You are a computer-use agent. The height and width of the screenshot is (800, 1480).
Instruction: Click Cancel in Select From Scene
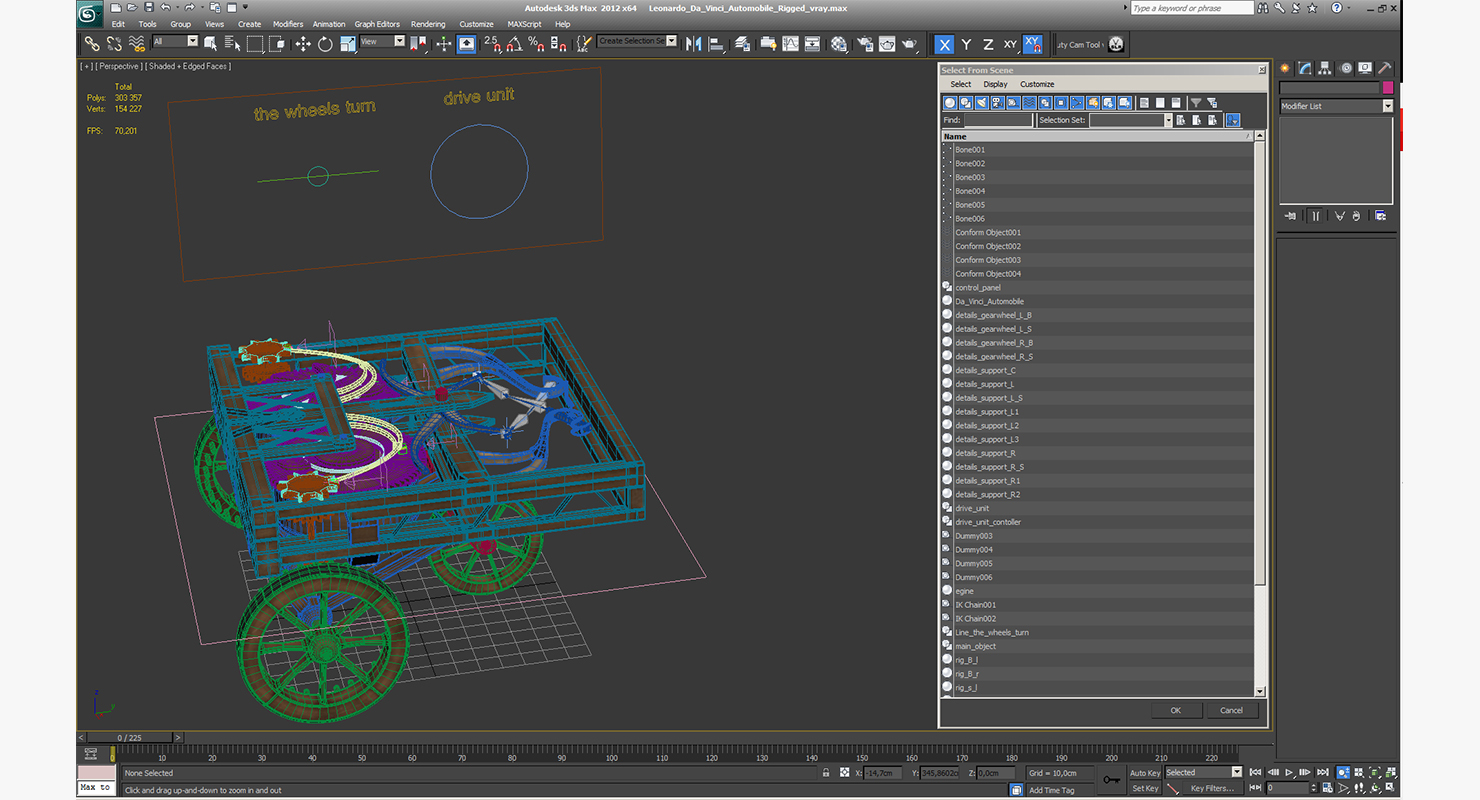tap(1231, 710)
